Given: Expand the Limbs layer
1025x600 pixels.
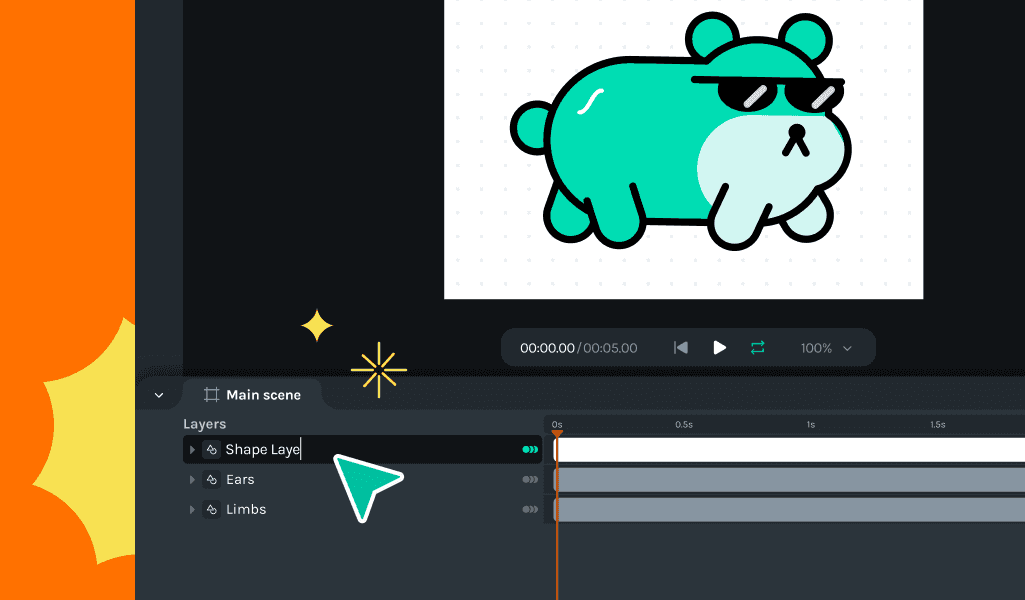Looking at the screenshot, I should click(192, 509).
